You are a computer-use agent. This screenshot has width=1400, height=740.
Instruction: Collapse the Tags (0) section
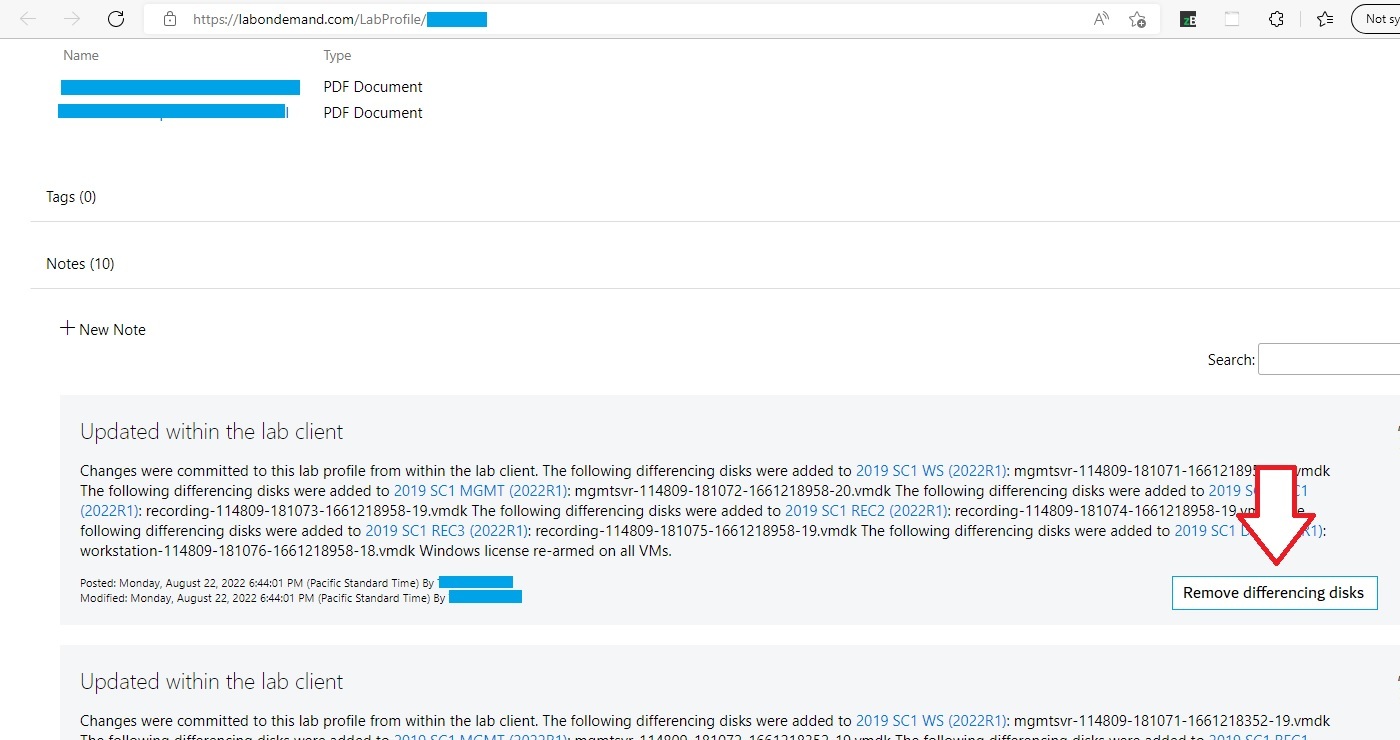pos(71,197)
